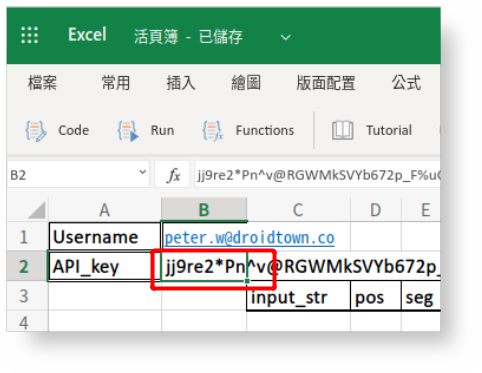Viewport: 482px width, 373px height.
Task: Click the Functions script icon
Action: (213, 131)
